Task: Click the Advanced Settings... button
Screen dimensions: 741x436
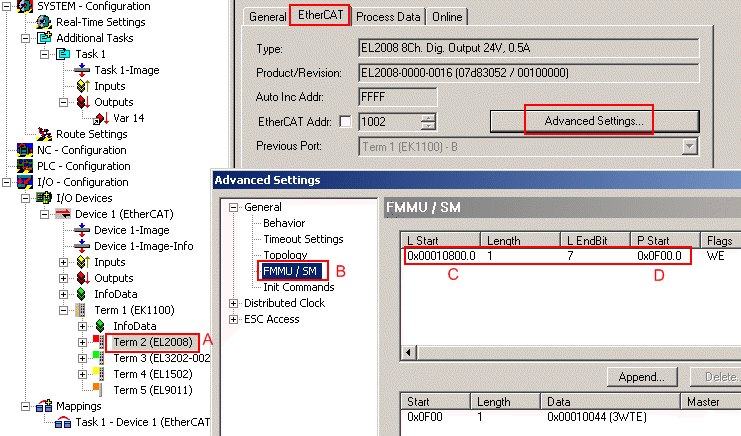Action: point(595,121)
